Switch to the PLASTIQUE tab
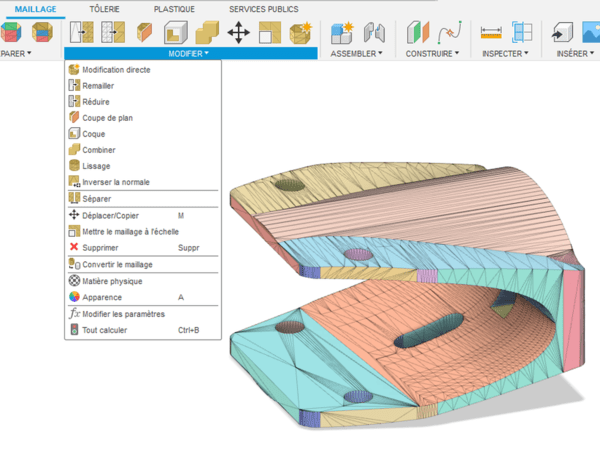 tap(174, 8)
